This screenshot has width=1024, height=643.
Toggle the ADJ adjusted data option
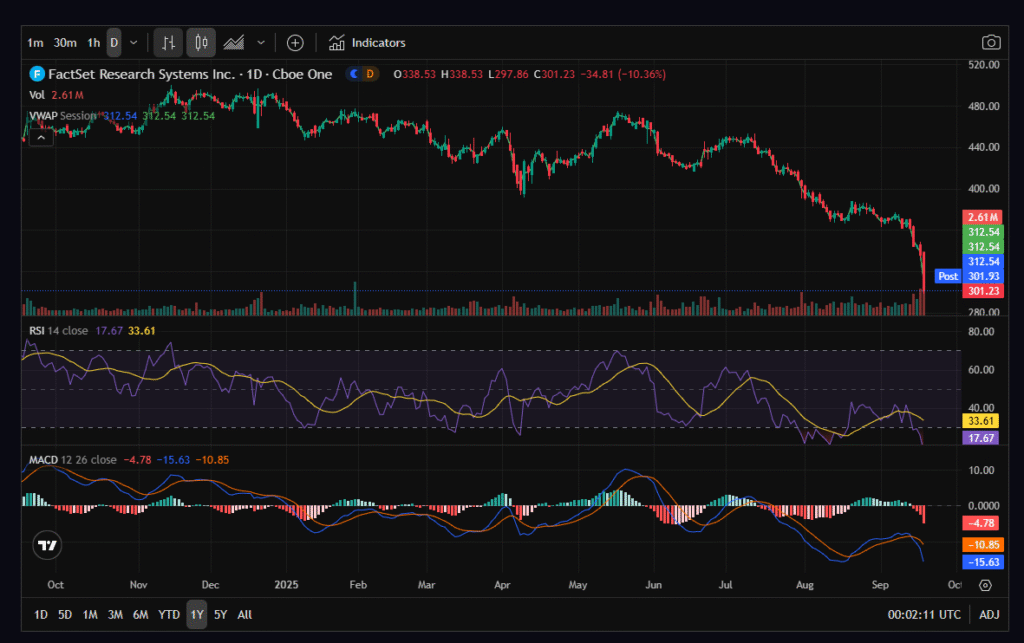(x=989, y=615)
